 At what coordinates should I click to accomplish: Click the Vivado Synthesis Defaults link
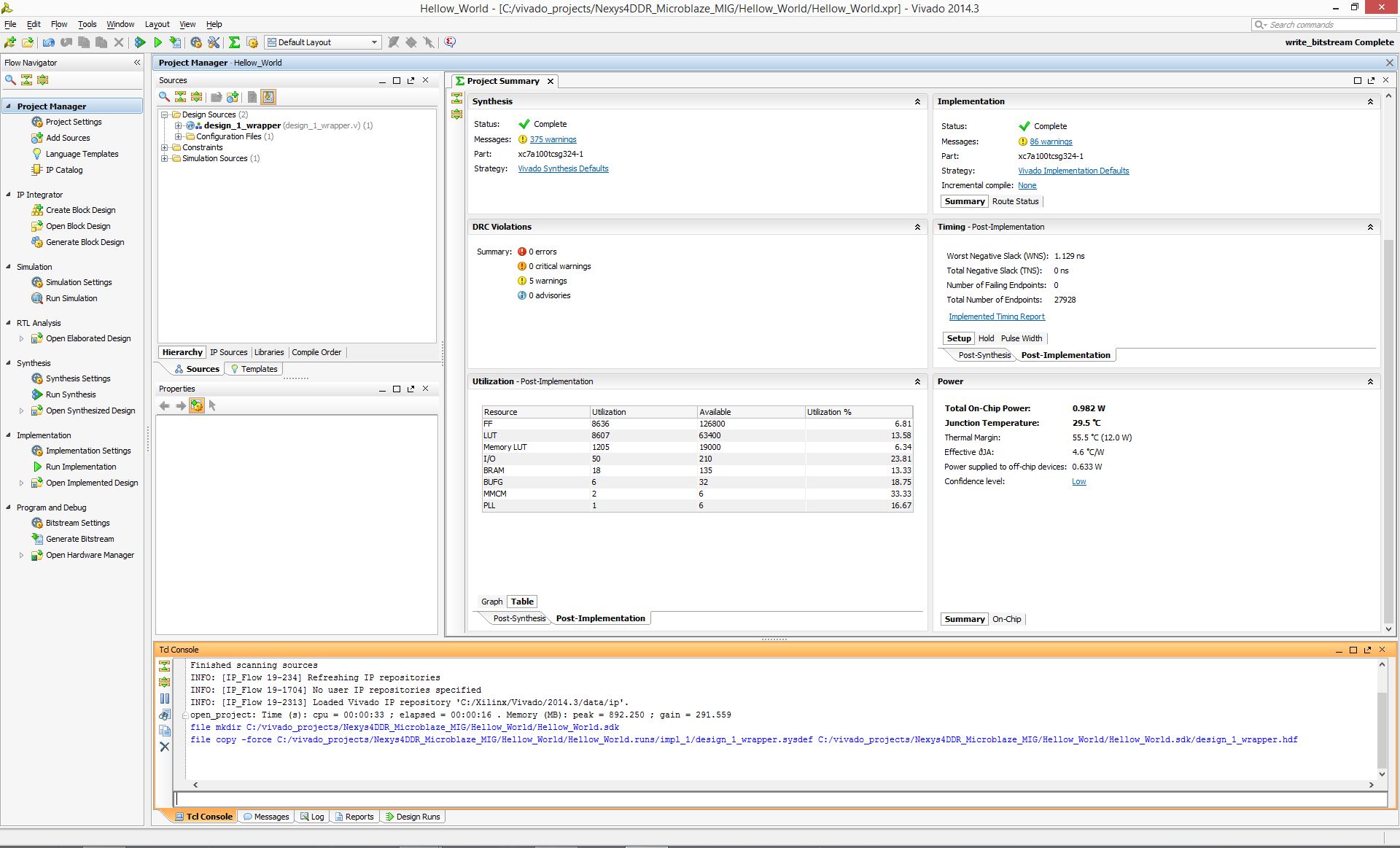coord(563,168)
